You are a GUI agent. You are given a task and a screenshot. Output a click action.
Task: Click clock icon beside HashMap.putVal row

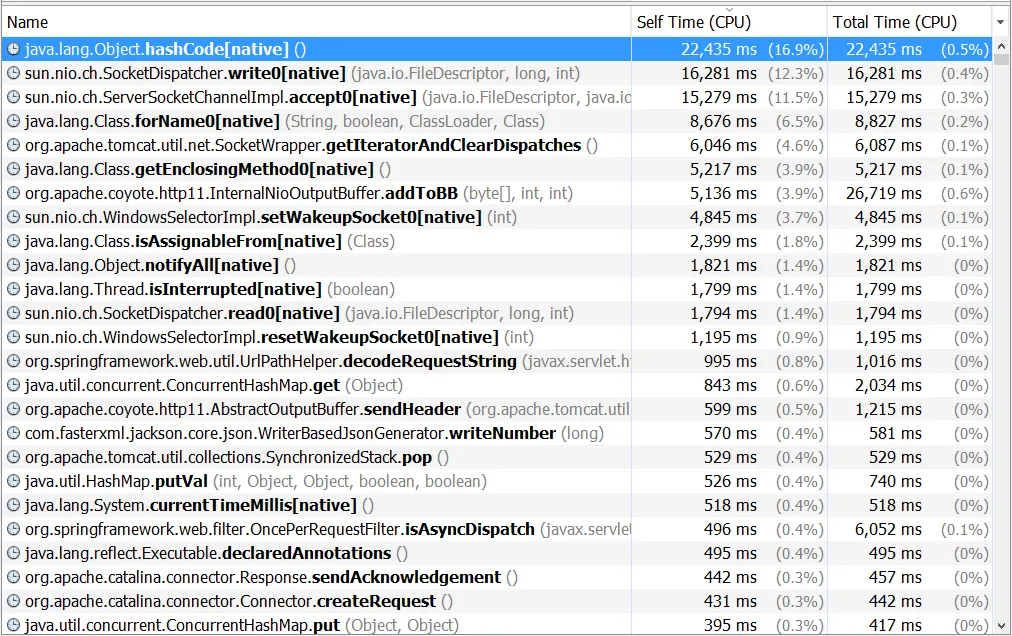click(13, 482)
